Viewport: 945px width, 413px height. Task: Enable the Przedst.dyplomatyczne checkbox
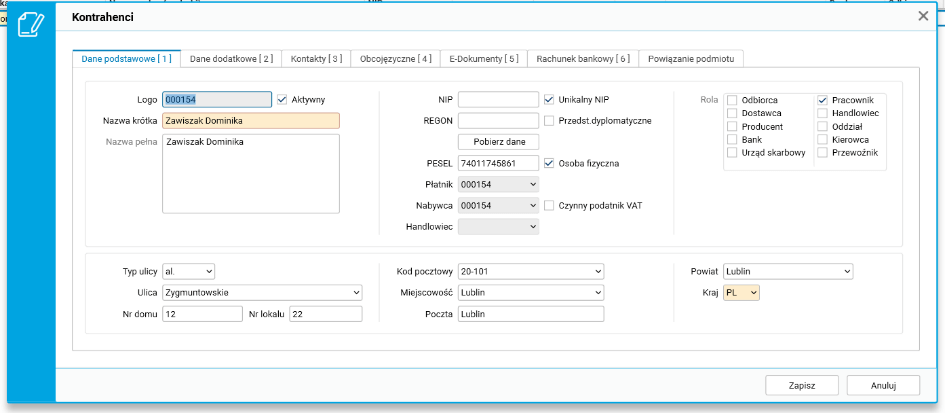pyautogui.click(x=548, y=121)
